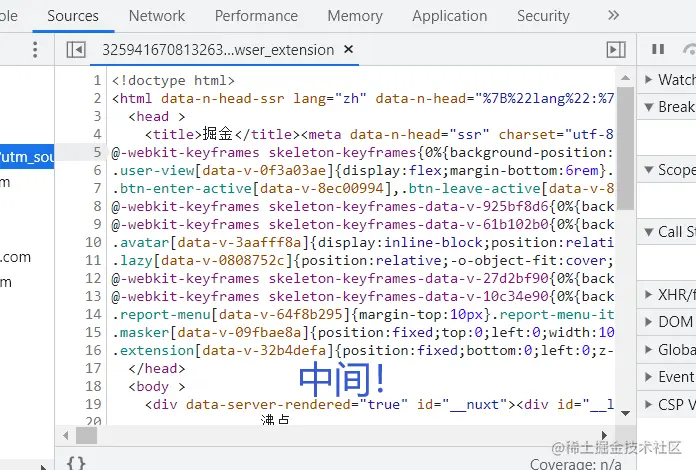The image size is (696, 470).
Task: Switch to the Application tab
Action: click(449, 16)
